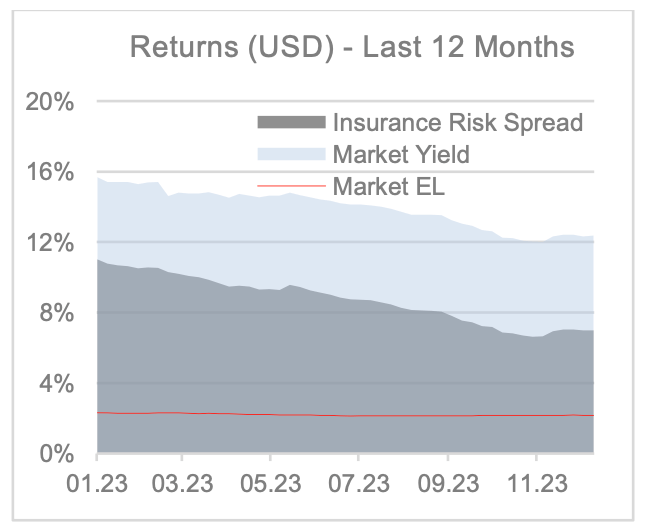Click the 0% y-axis label
646x532 pixels.
(x=58, y=454)
